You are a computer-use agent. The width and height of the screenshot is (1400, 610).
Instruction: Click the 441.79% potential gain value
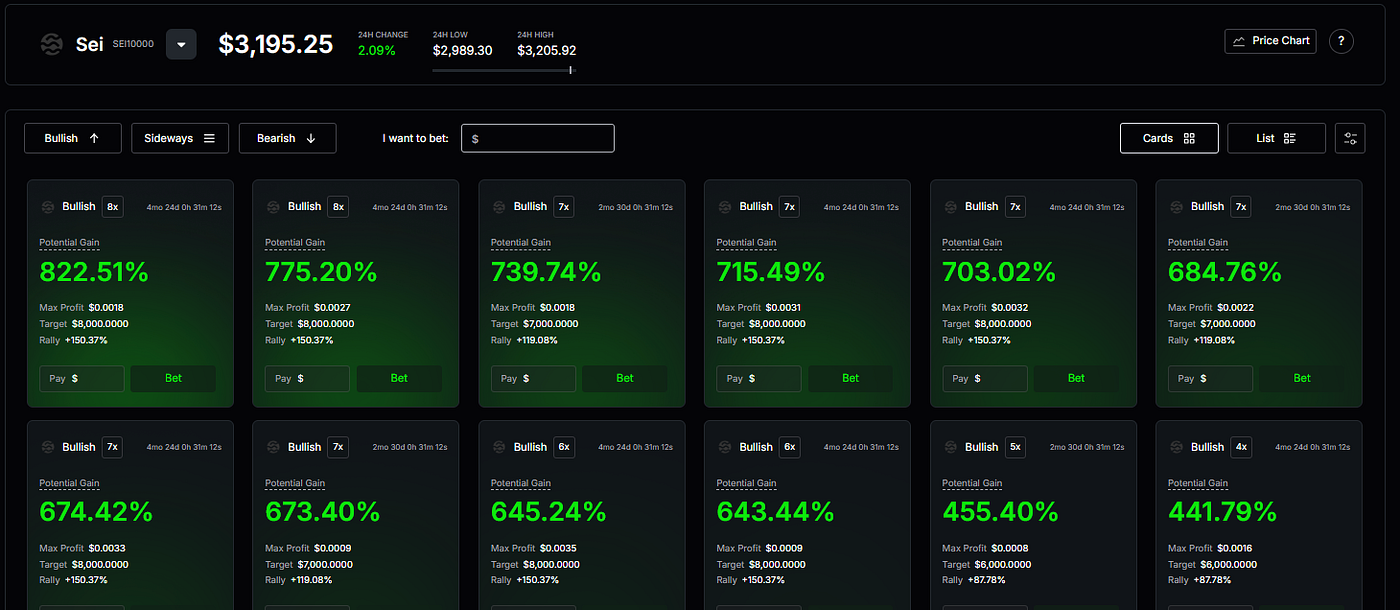[x=1223, y=512]
